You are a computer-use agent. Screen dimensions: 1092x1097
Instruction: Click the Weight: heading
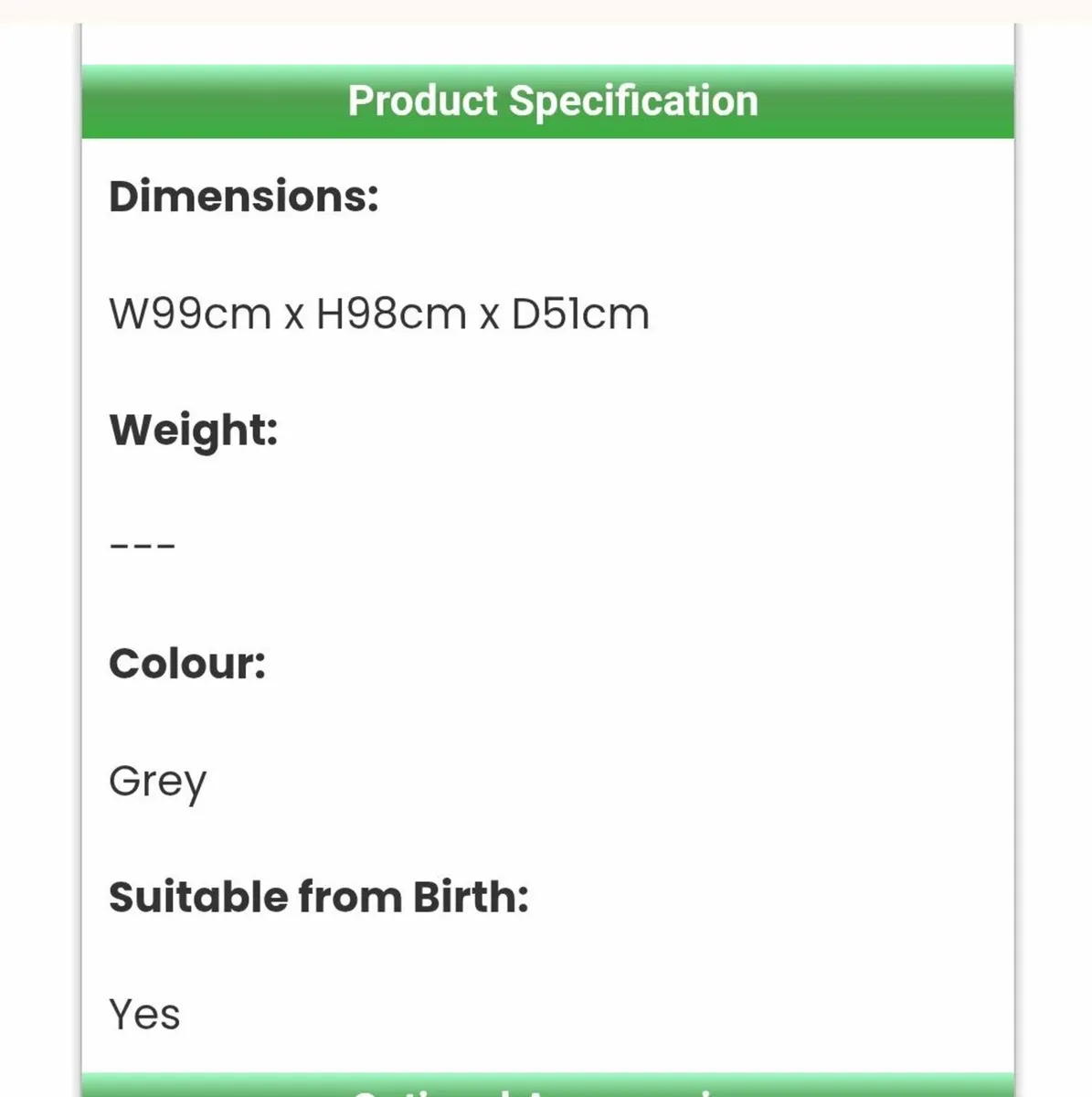[193, 430]
